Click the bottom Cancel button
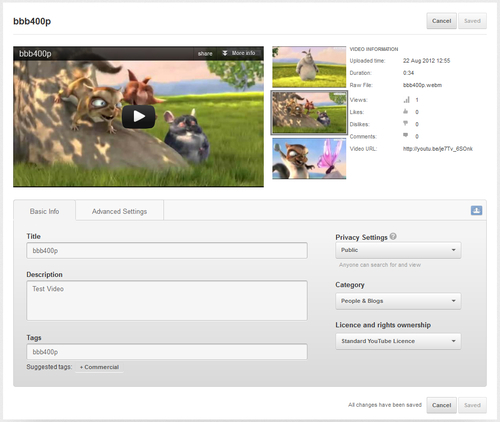The width and height of the screenshot is (500, 422). pyautogui.click(x=441, y=405)
